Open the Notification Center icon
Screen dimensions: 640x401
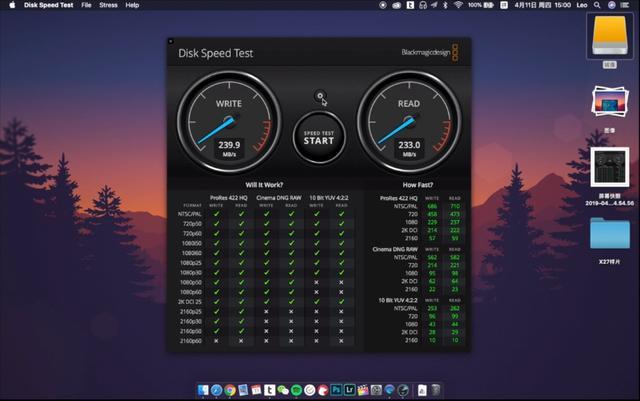625,5
